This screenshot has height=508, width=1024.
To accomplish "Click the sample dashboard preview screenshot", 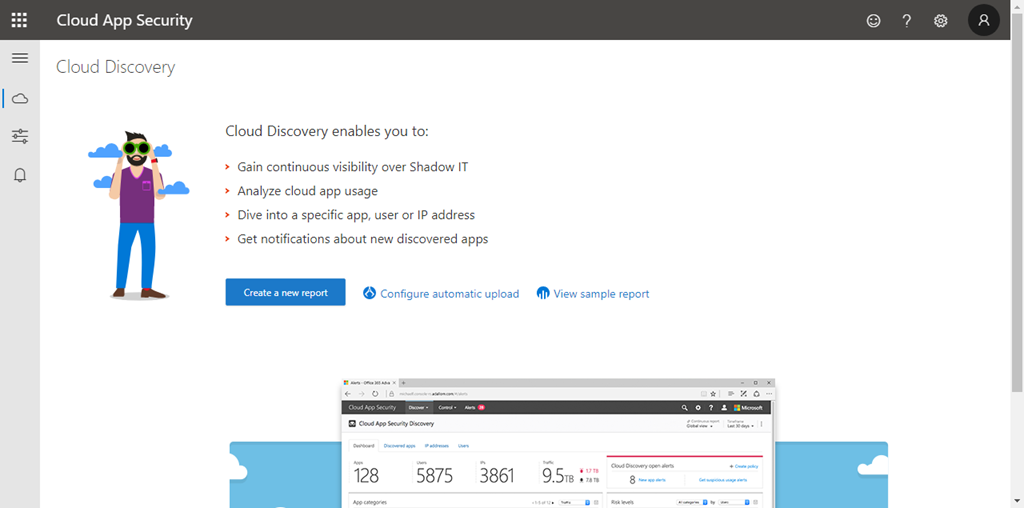I will pos(558,445).
